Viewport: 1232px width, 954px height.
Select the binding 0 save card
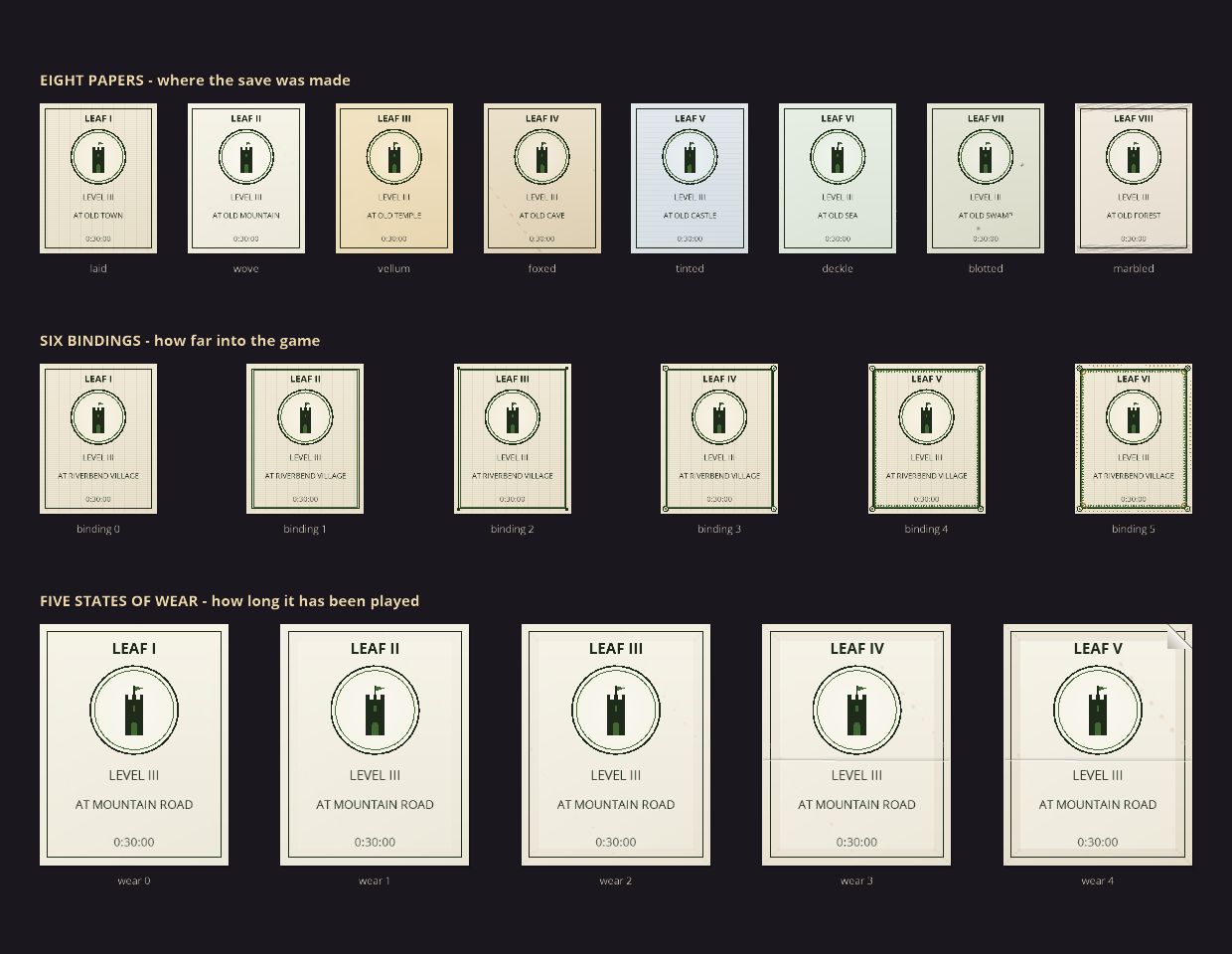(98, 438)
